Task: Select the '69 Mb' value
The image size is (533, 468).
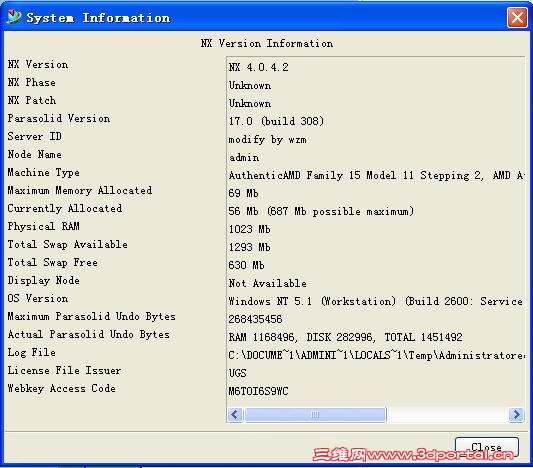Action: (x=243, y=193)
